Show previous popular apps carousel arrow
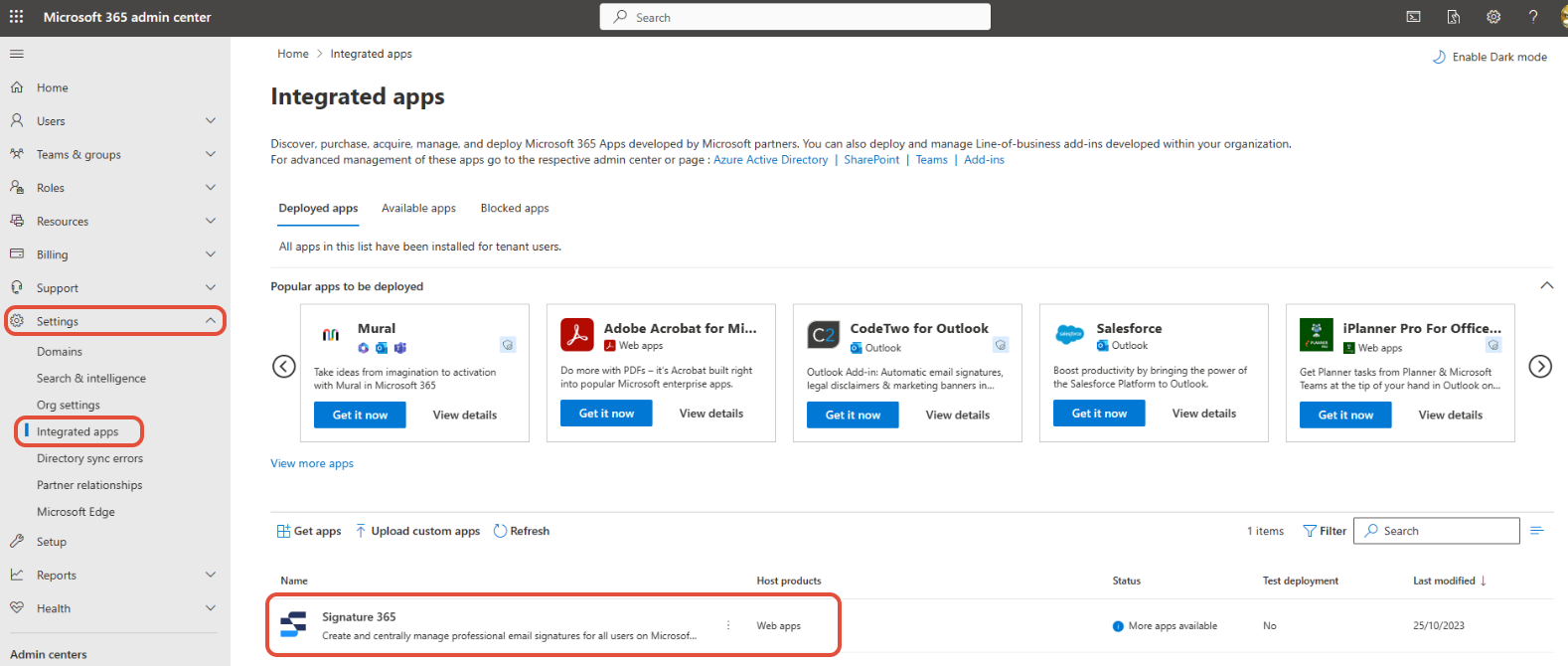Screen dimensions: 1568x666 (284, 366)
